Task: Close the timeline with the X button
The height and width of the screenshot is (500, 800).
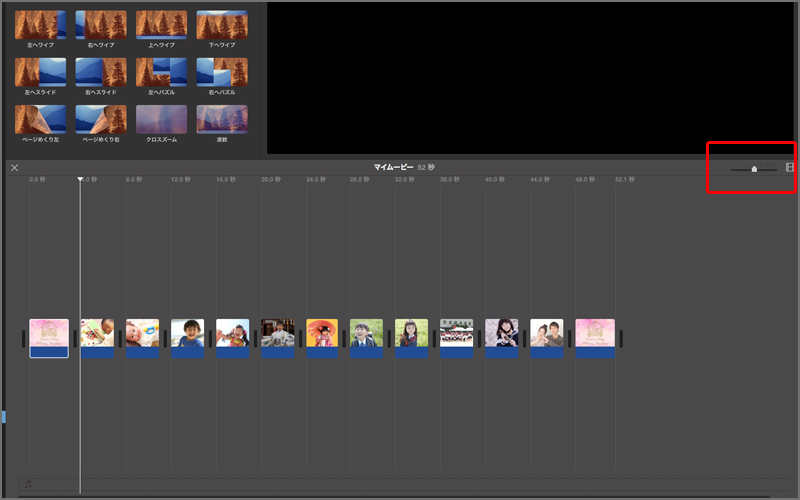Action: coord(14,167)
